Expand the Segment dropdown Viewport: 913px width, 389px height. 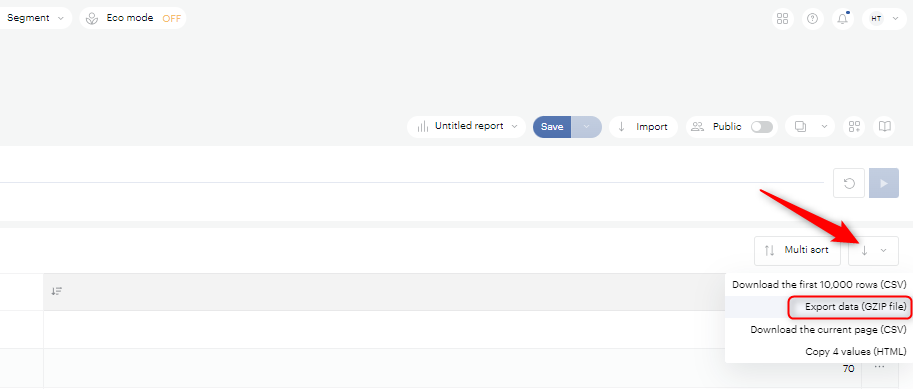click(36, 18)
